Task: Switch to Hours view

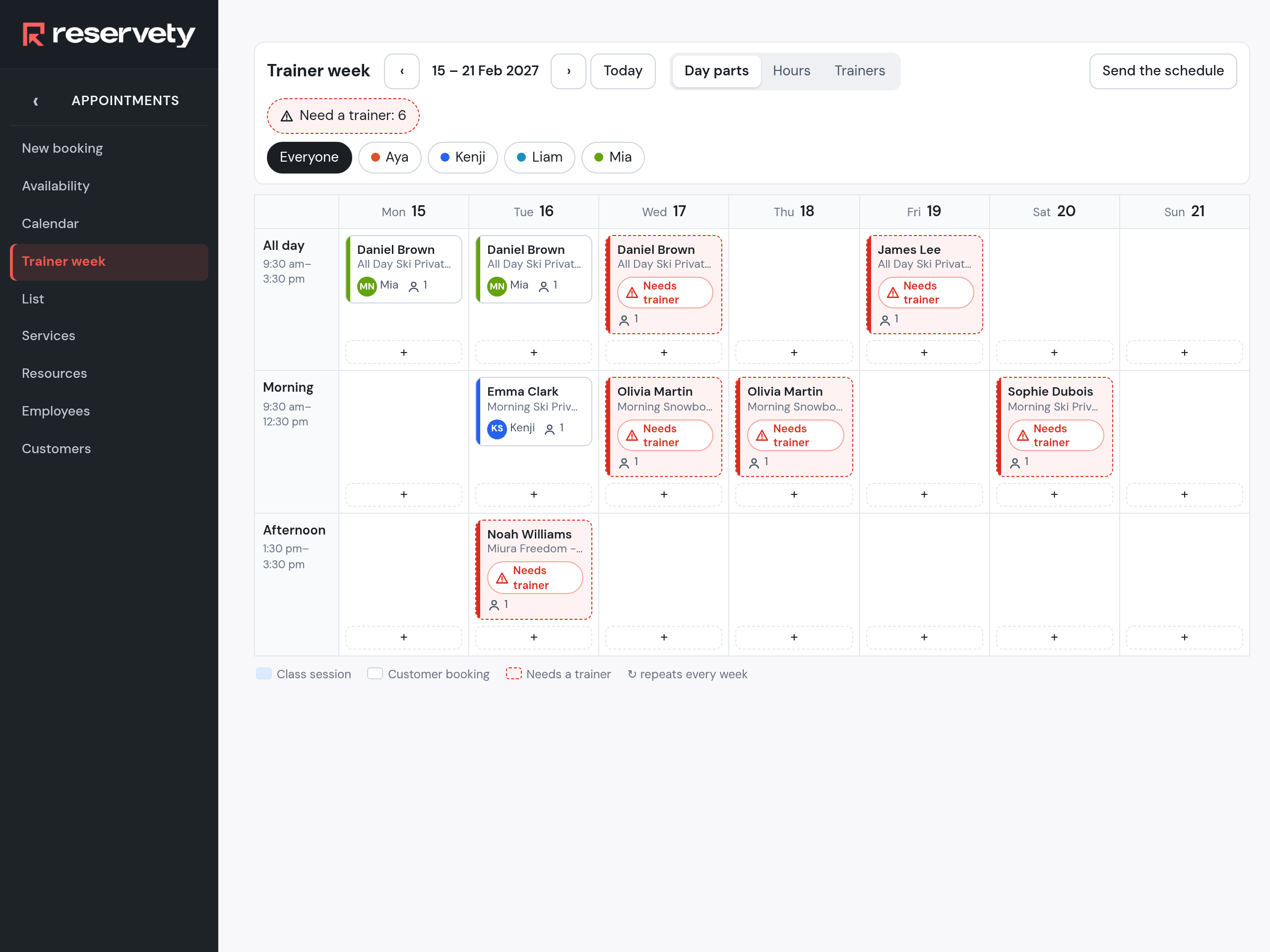Action: [x=792, y=71]
